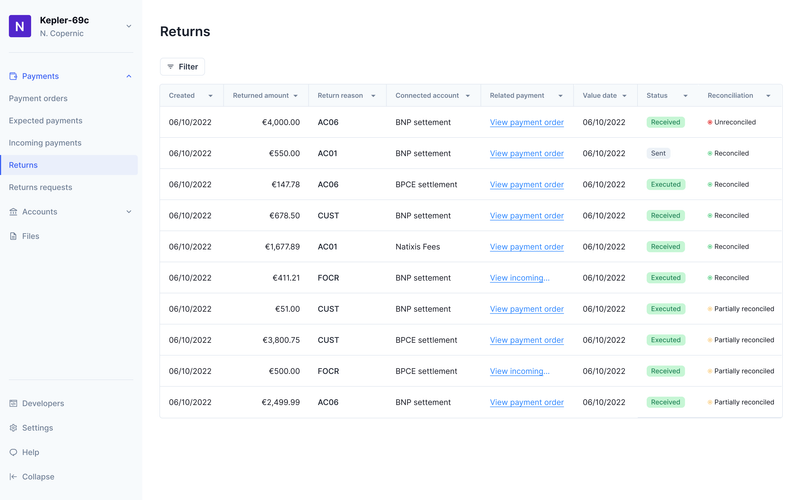
Task: Collapse the Payments section chevron
Action: [x=129, y=77]
